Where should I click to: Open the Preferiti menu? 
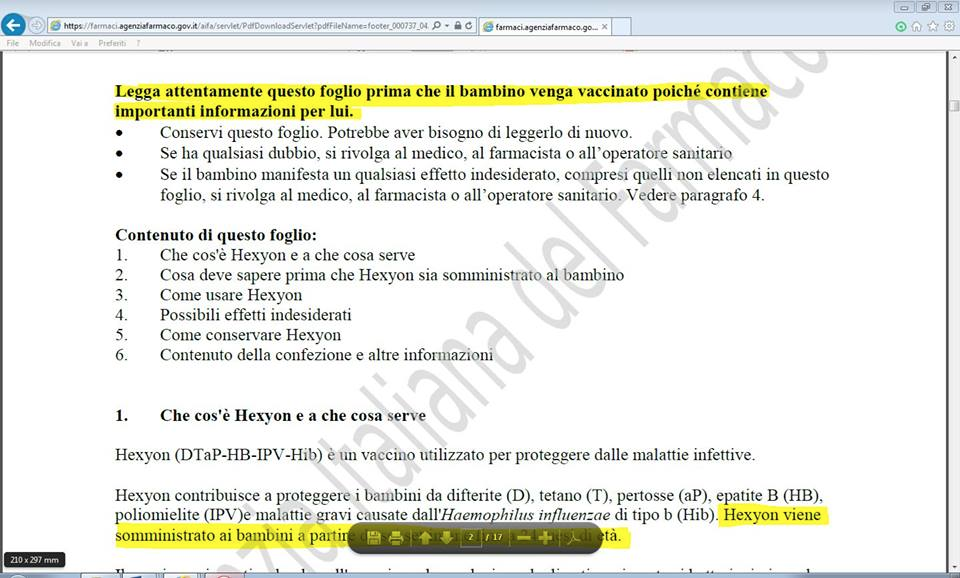pyautogui.click(x=112, y=43)
